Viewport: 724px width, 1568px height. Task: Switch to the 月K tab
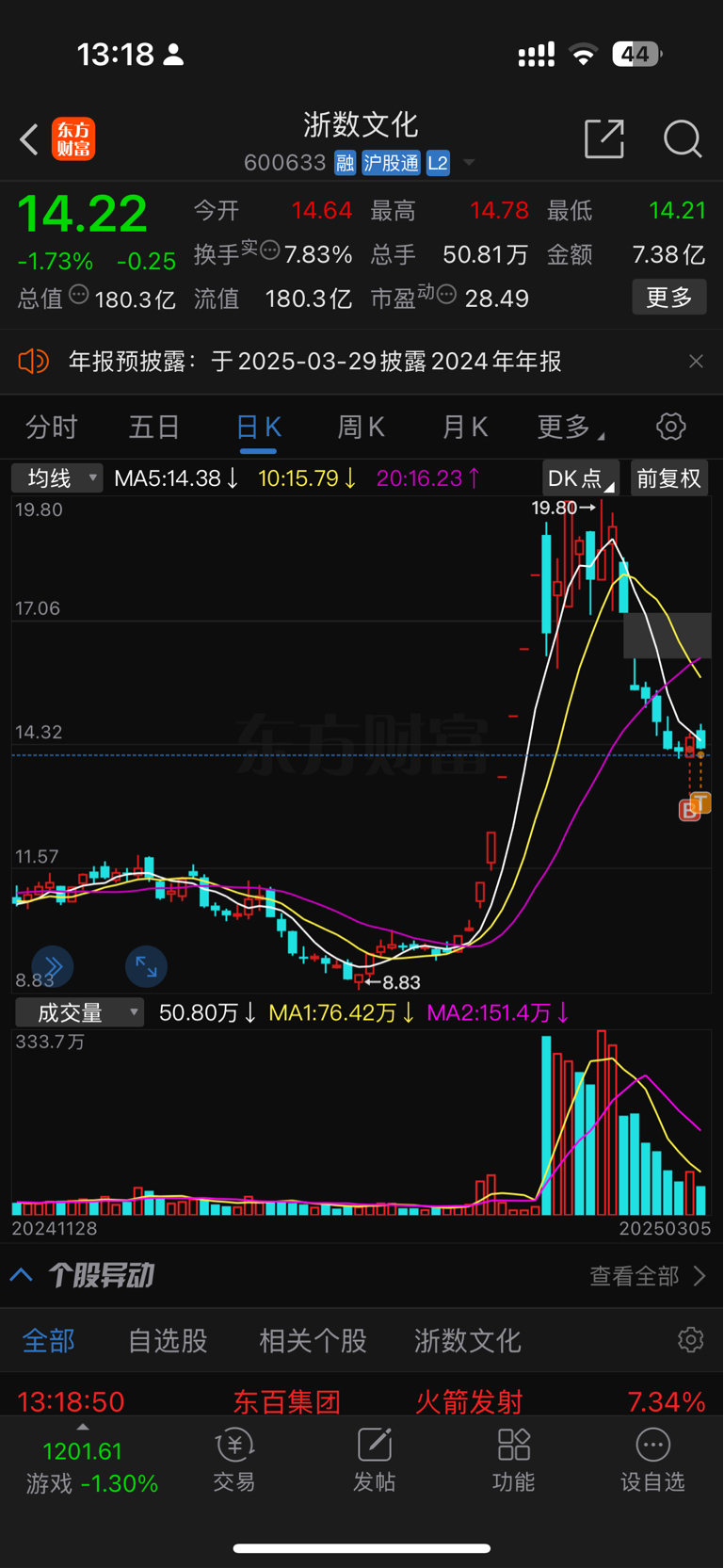pyautogui.click(x=465, y=428)
